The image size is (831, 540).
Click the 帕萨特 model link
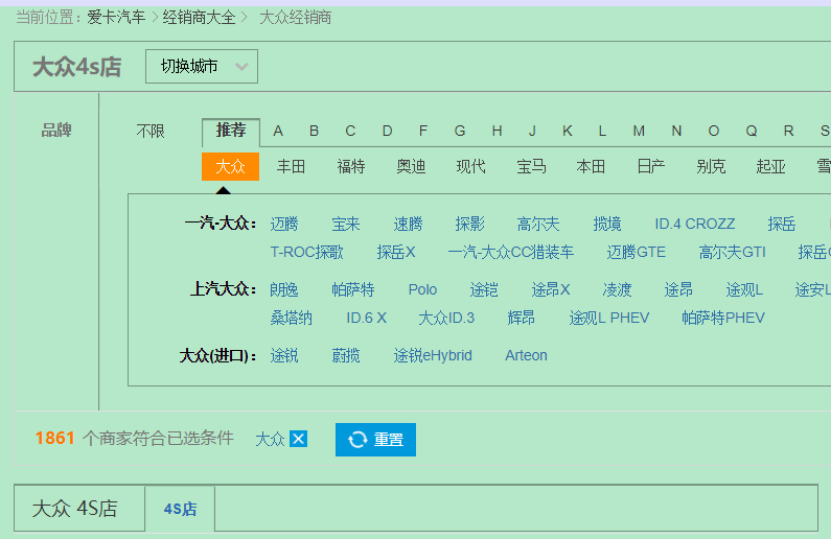(x=353, y=290)
